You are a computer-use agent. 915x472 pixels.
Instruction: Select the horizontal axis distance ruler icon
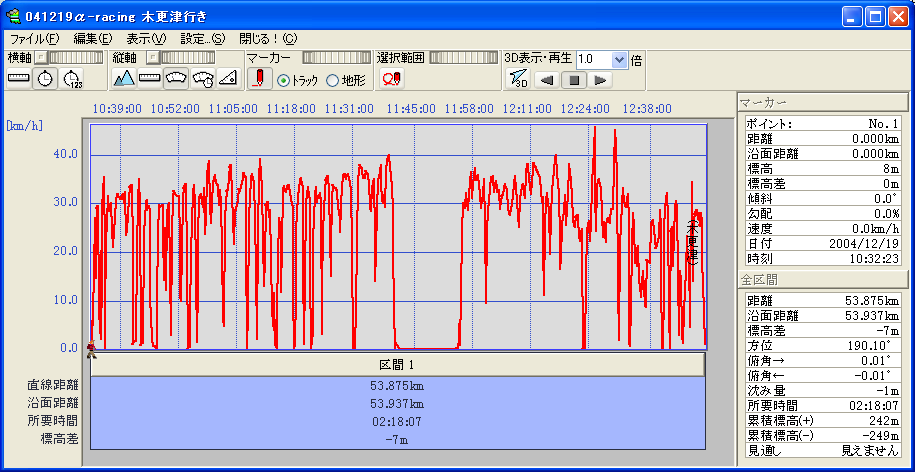pyautogui.click(x=19, y=78)
